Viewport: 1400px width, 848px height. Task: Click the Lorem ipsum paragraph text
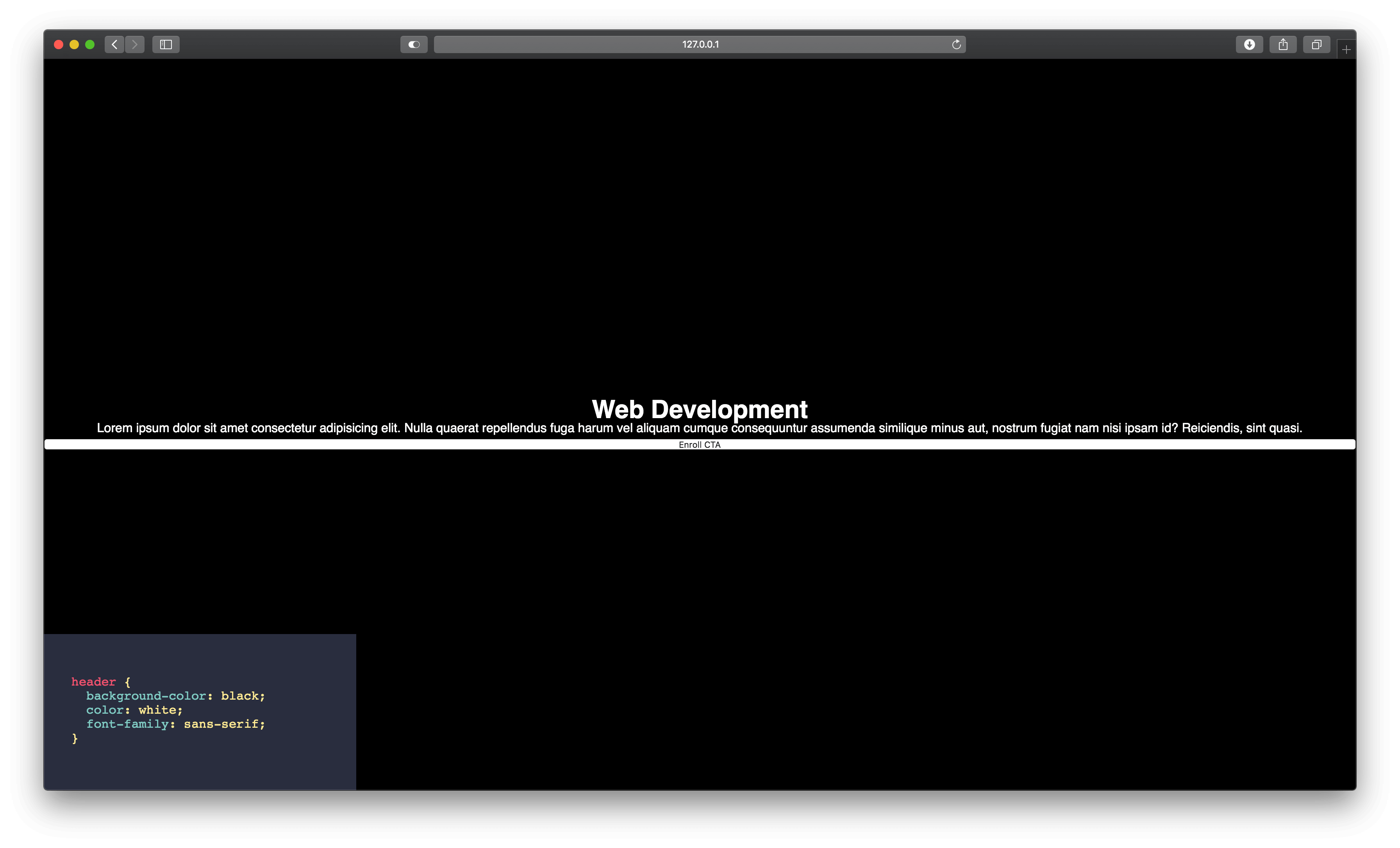(700, 428)
